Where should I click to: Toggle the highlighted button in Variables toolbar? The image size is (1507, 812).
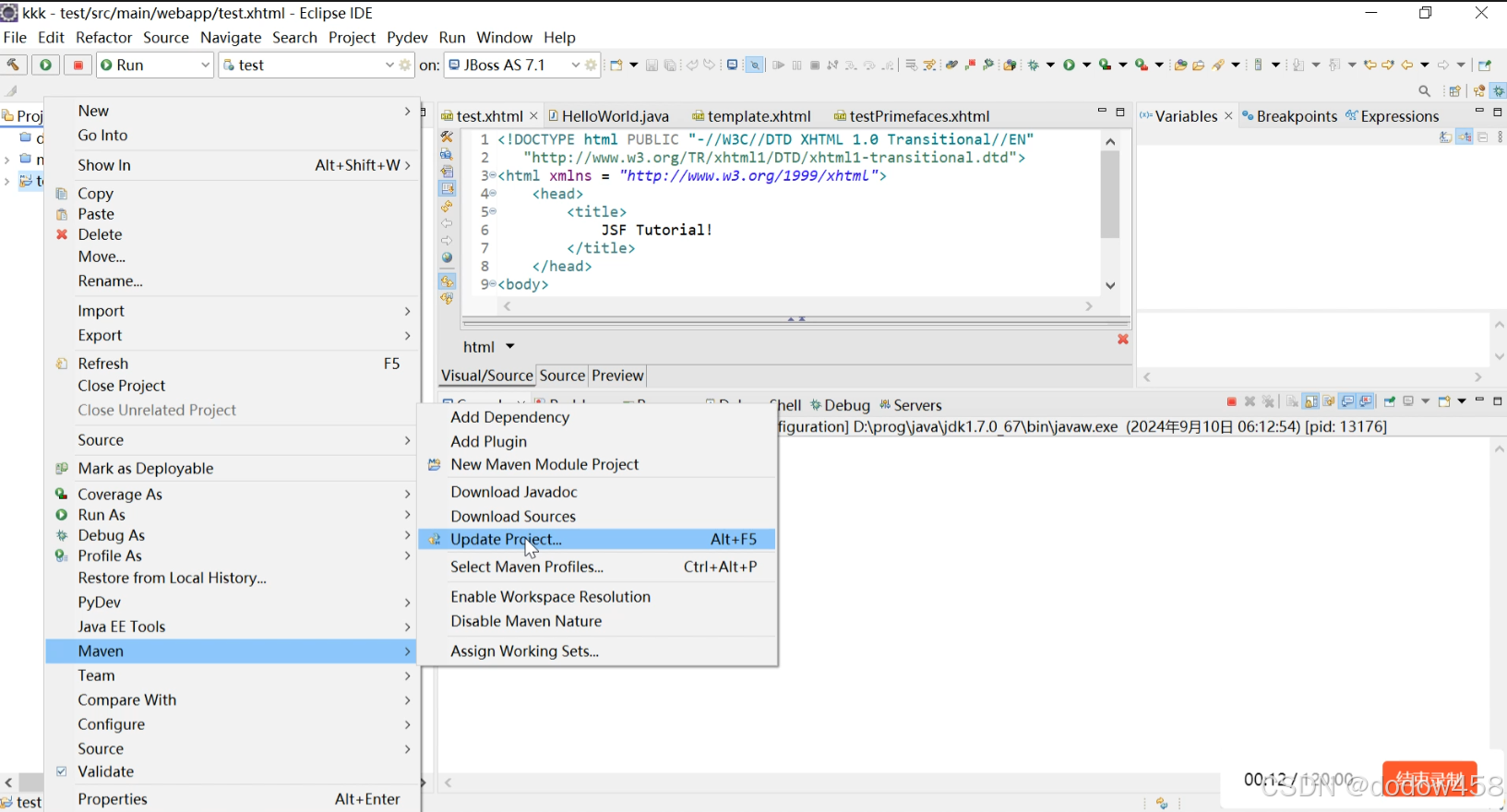click(1465, 137)
